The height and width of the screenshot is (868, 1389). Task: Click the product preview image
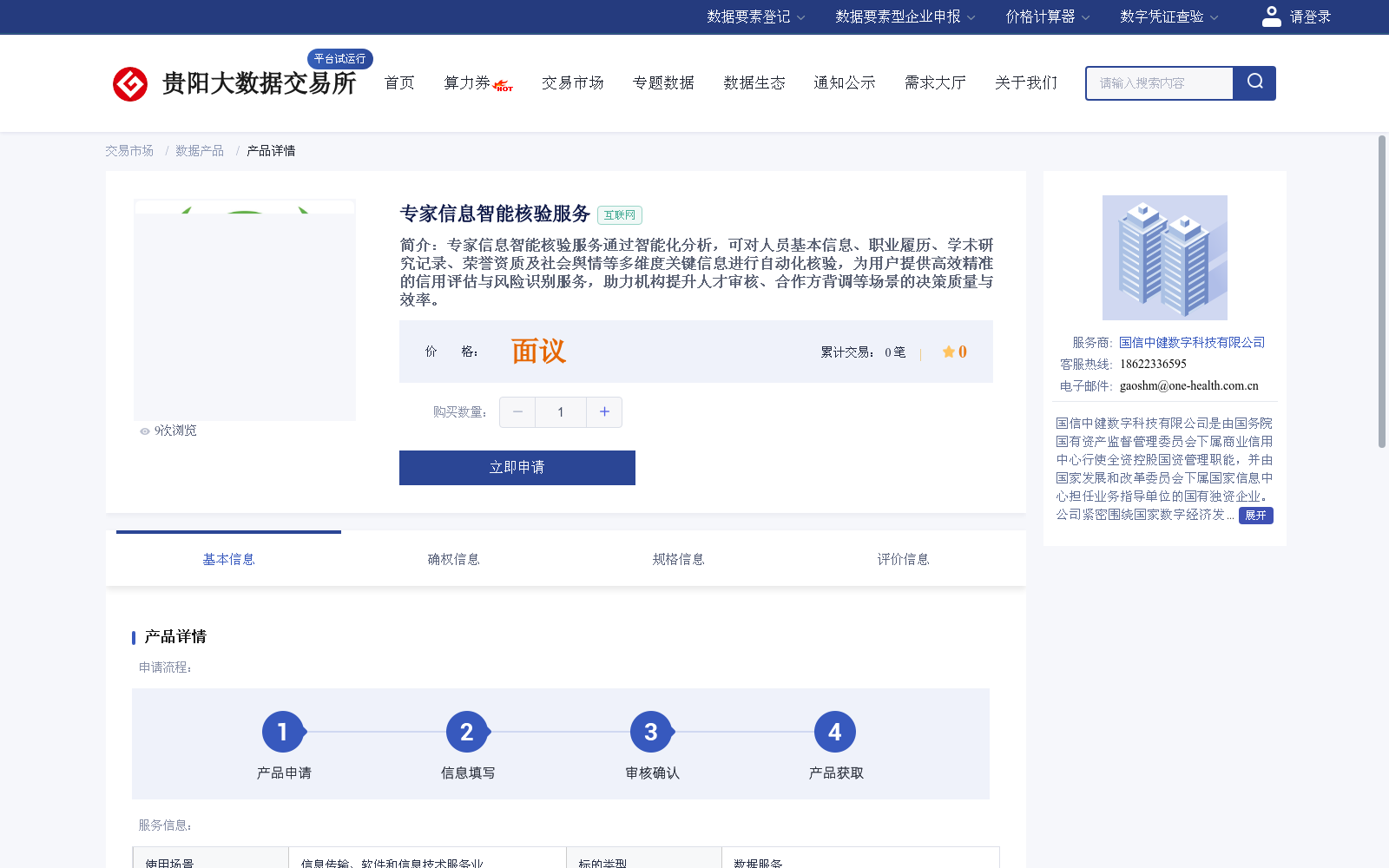click(245, 310)
